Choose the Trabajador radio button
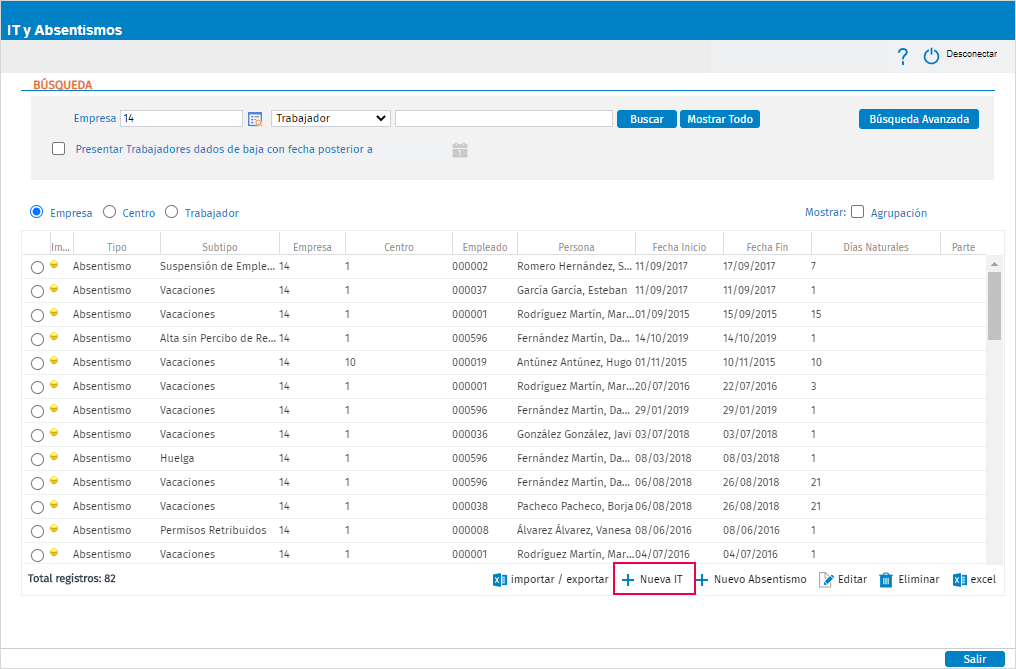The image size is (1016, 669). 171,212
